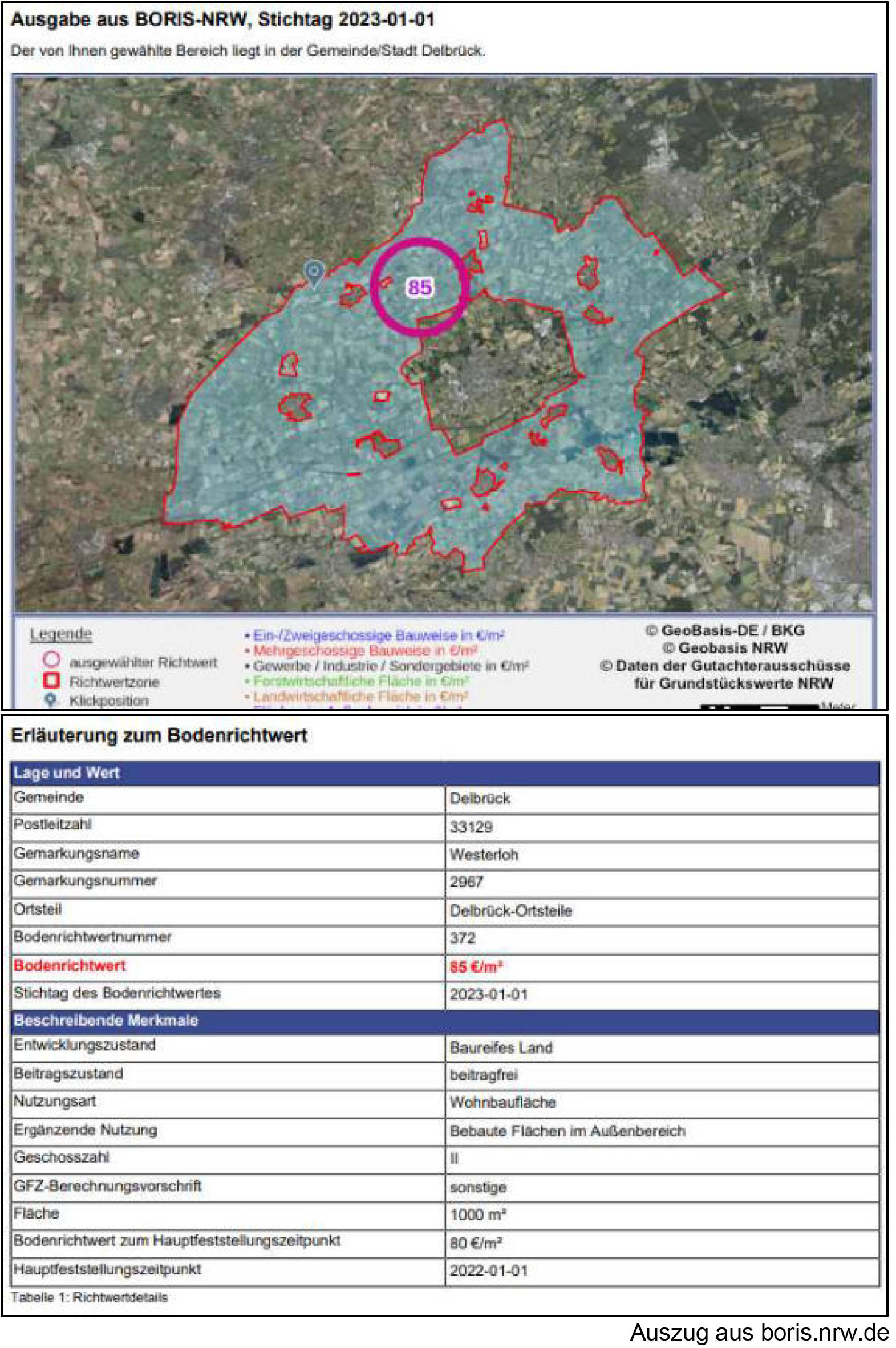
Task: Click the label Bodenrichtwert zum Hauptfeststellungszeitpunkt
Action: 177,1241
